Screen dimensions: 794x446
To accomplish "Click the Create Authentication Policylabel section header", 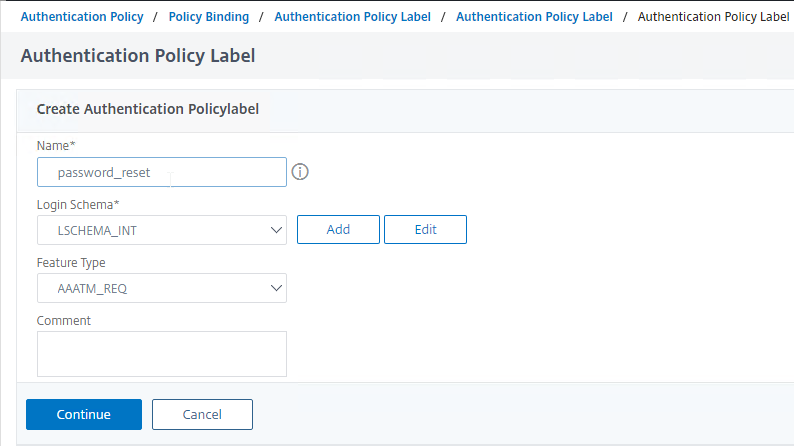I will pos(148,109).
